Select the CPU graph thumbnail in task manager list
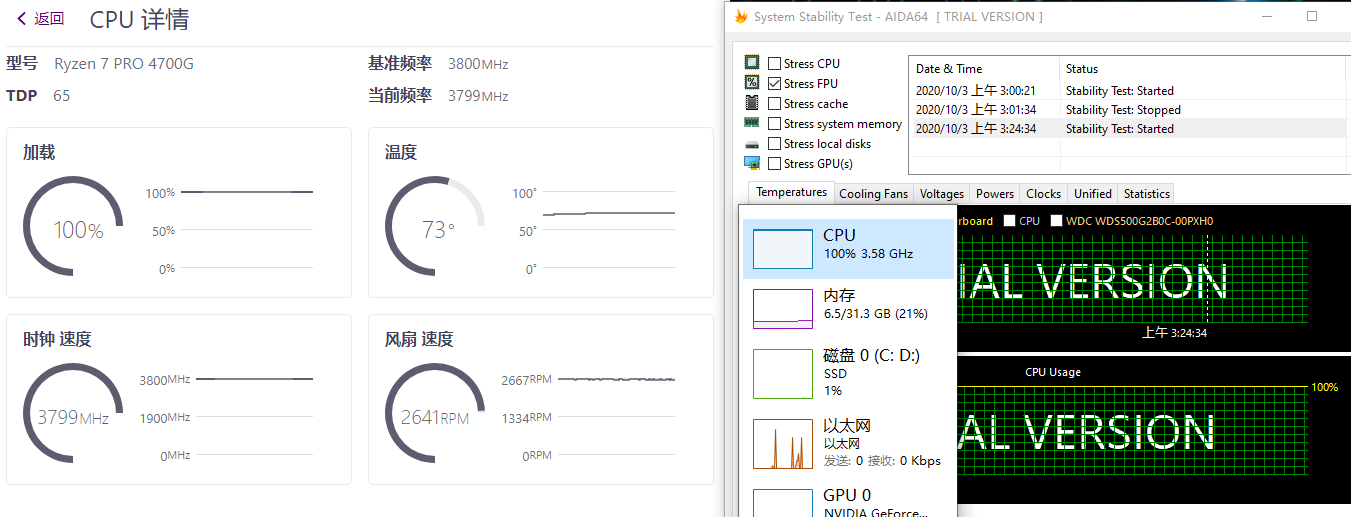Image resolution: width=1351 pixels, height=517 pixels. (782, 248)
